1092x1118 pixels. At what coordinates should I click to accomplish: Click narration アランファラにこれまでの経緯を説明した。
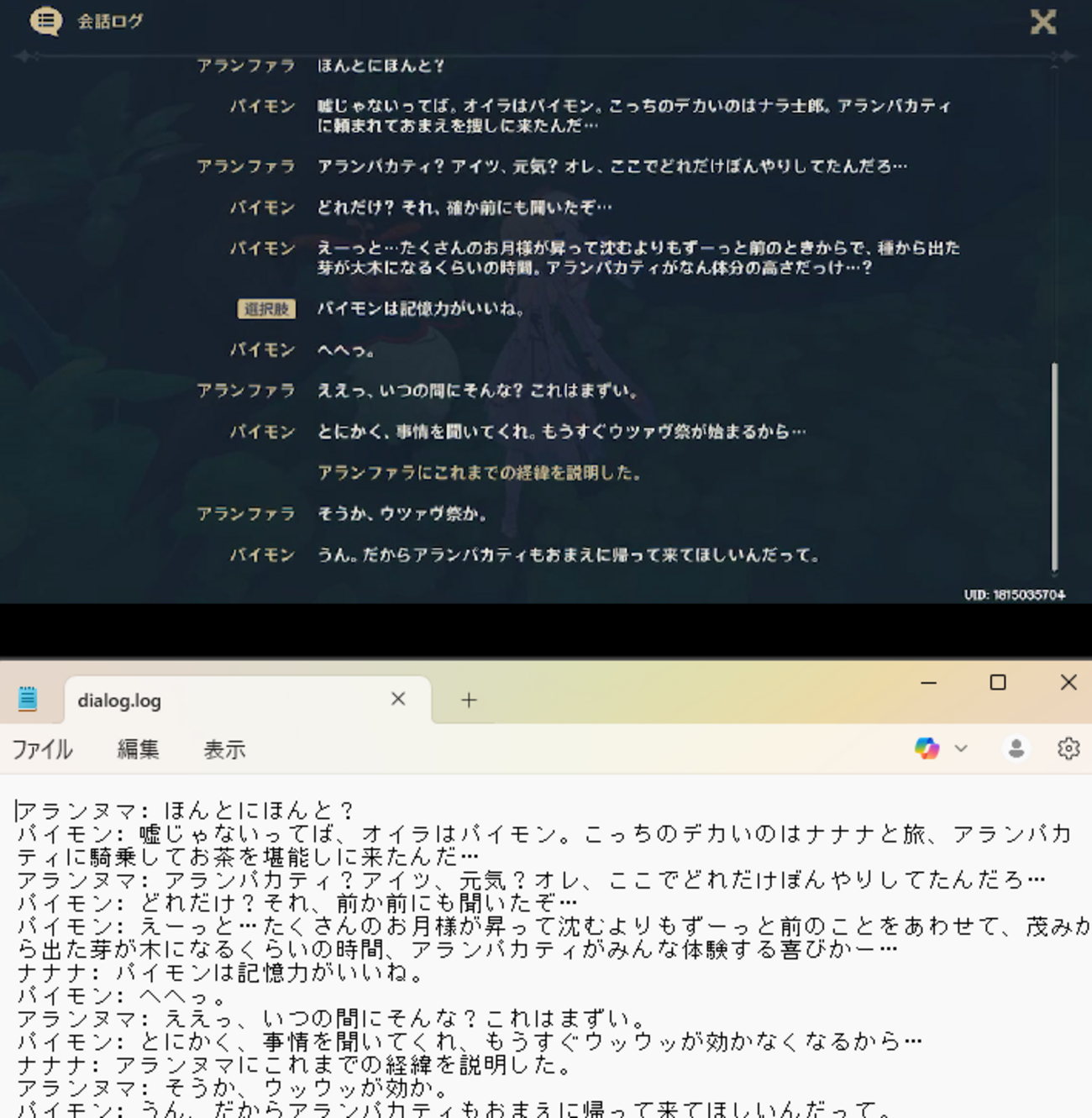[480, 473]
